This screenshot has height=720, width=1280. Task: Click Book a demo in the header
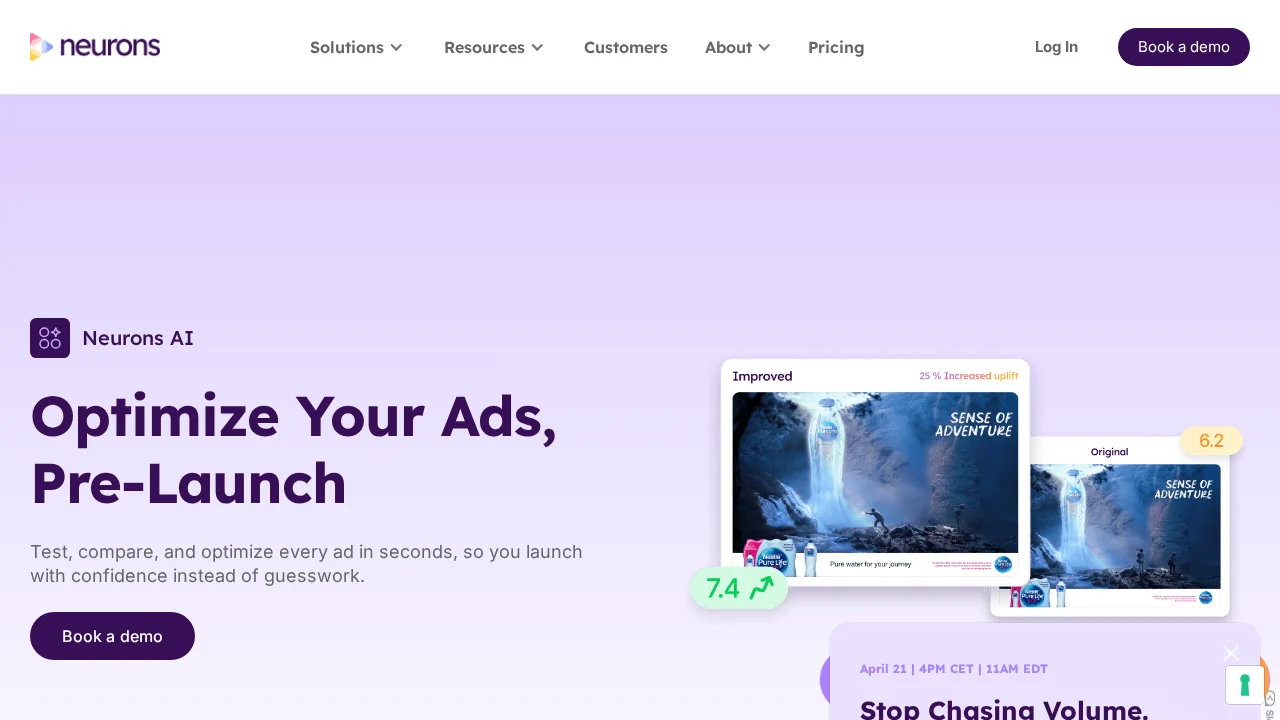click(1184, 47)
